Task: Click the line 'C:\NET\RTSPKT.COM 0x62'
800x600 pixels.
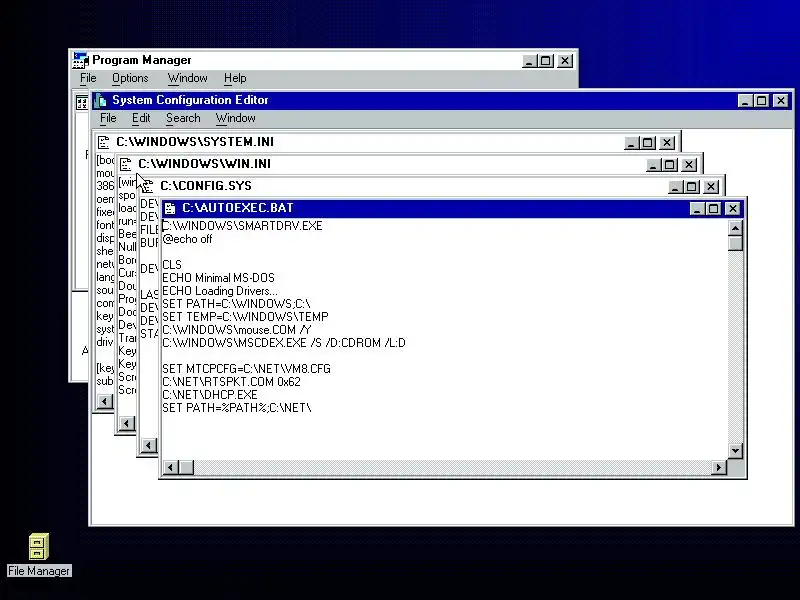Action: pos(231,382)
